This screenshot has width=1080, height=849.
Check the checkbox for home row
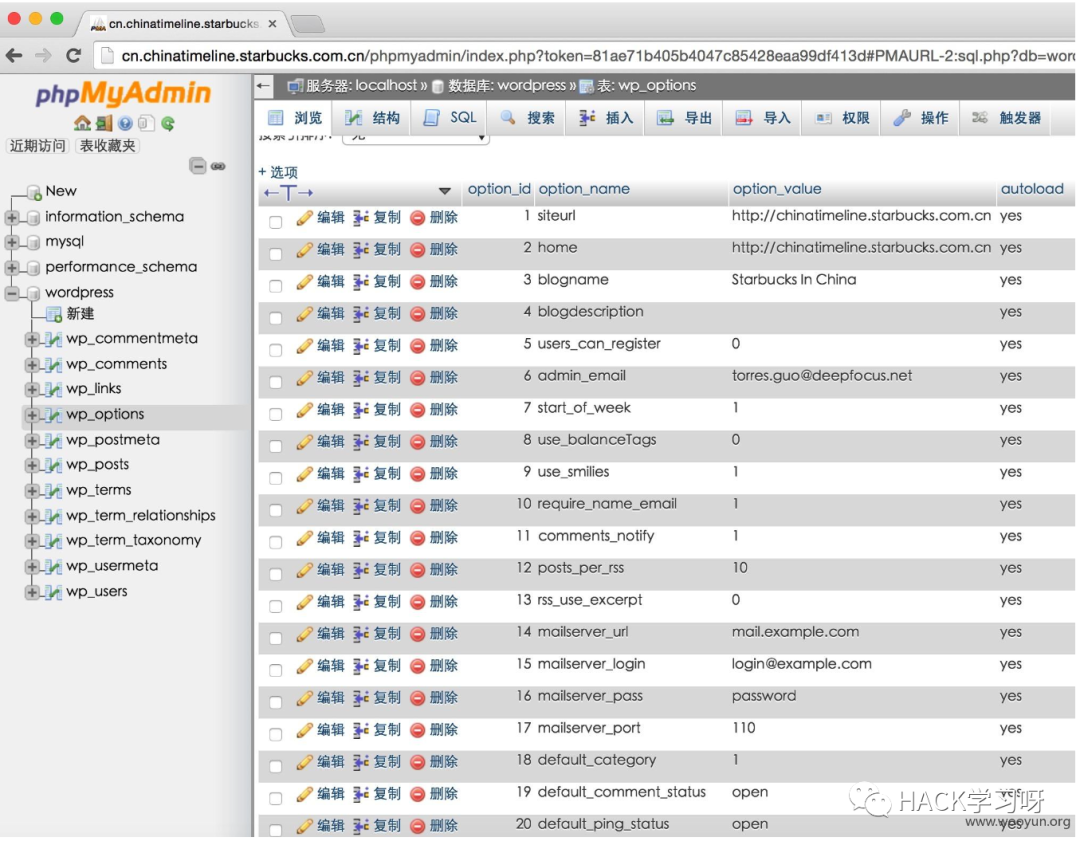click(x=276, y=254)
